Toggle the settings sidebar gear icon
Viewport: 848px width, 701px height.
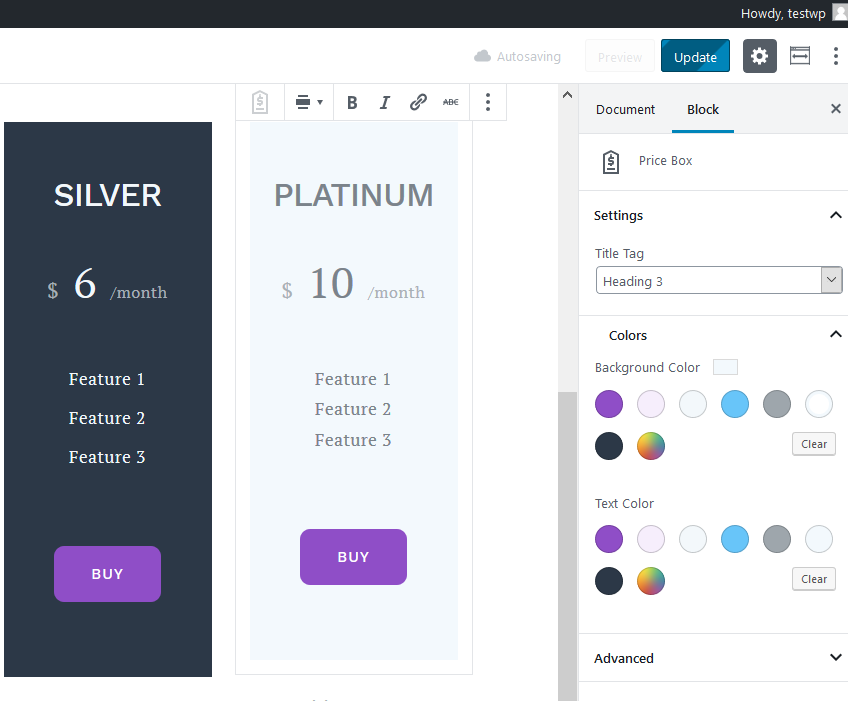760,57
